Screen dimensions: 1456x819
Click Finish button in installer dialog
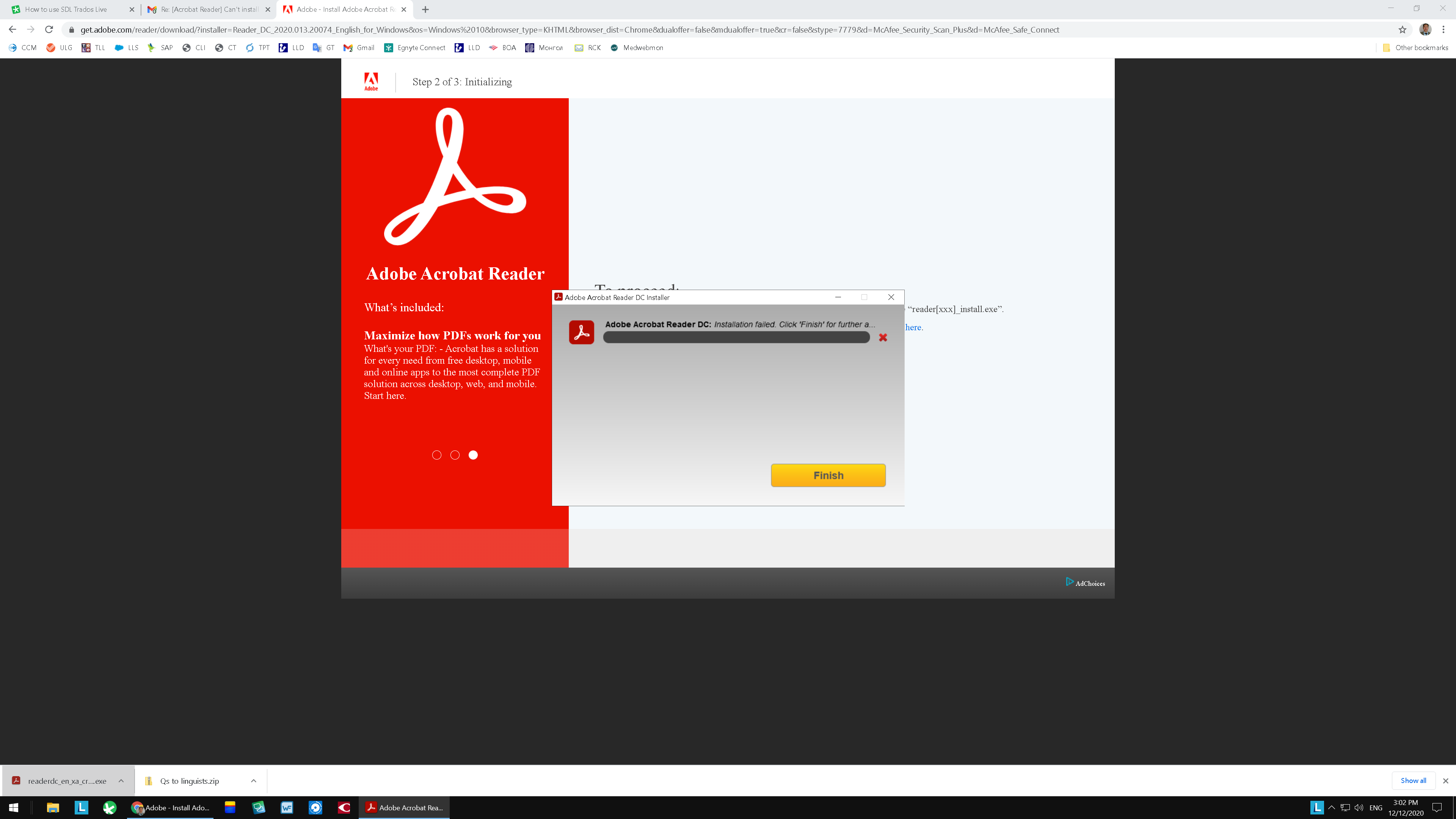pos(828,475)
